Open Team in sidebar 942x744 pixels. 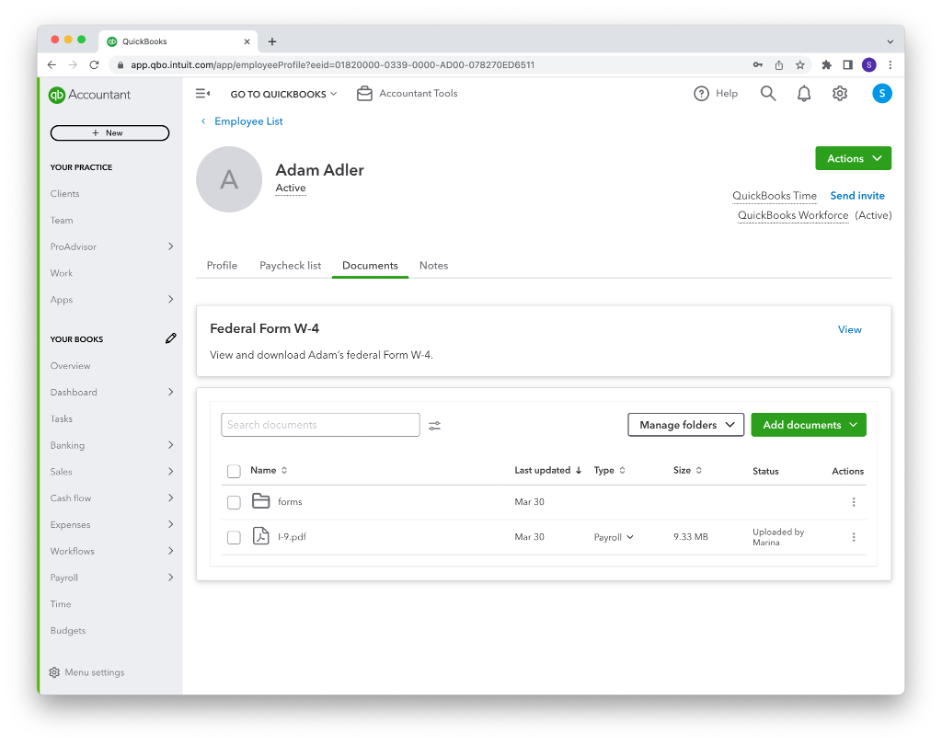pos(61,220)
